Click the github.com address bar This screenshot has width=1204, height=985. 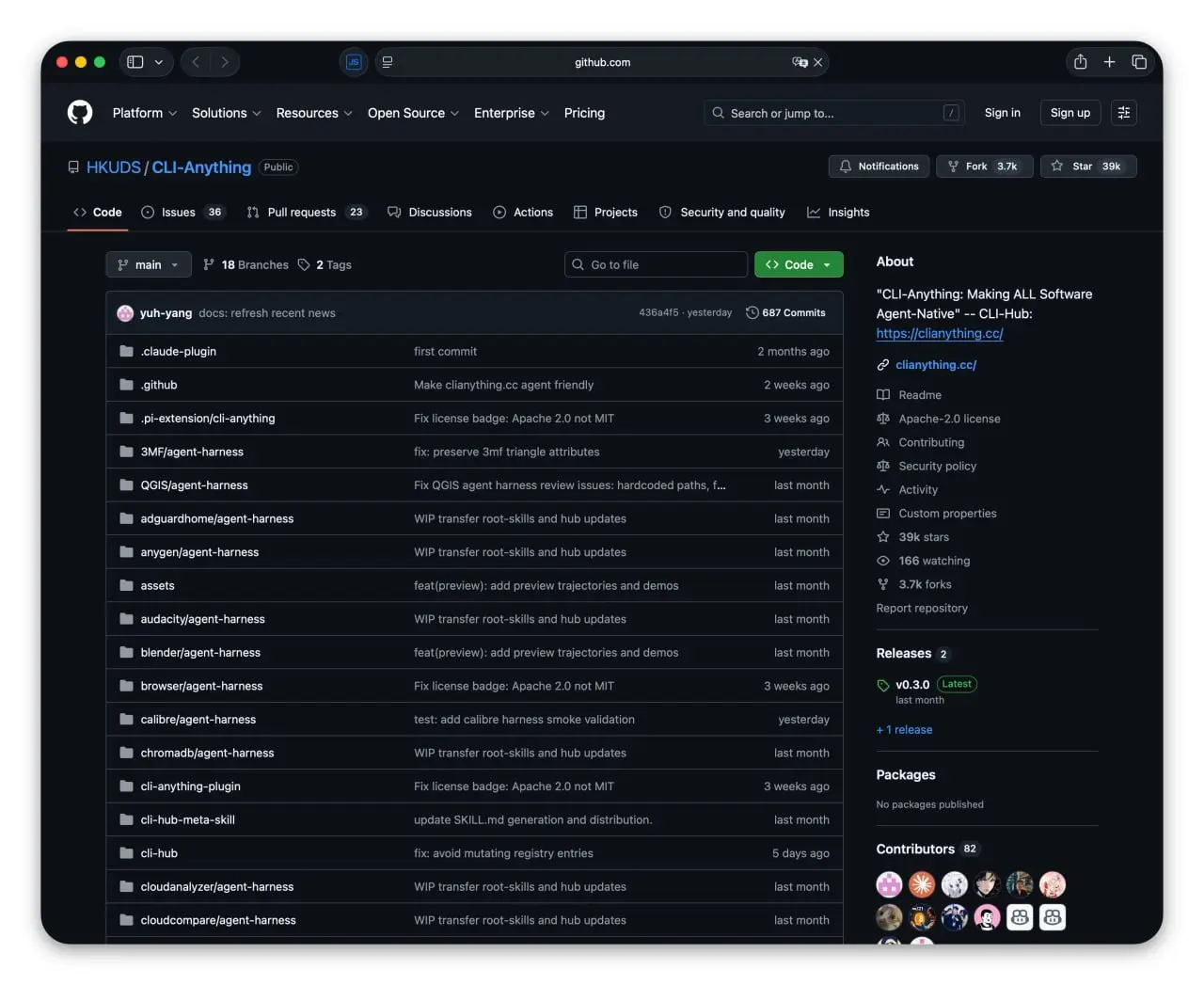point(602,62)
